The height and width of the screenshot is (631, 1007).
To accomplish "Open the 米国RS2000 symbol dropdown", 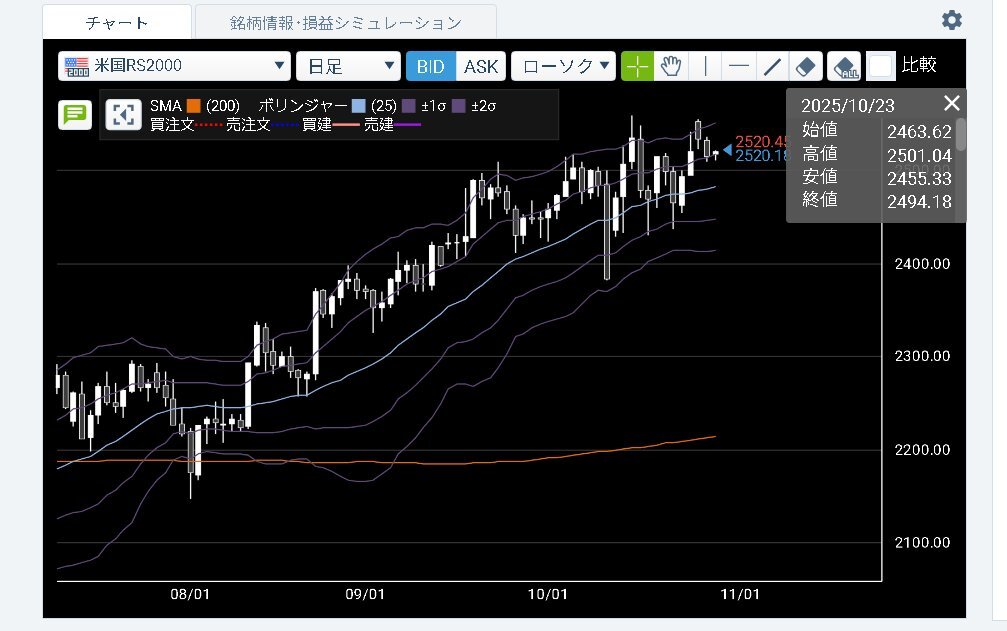I will 175,66.
